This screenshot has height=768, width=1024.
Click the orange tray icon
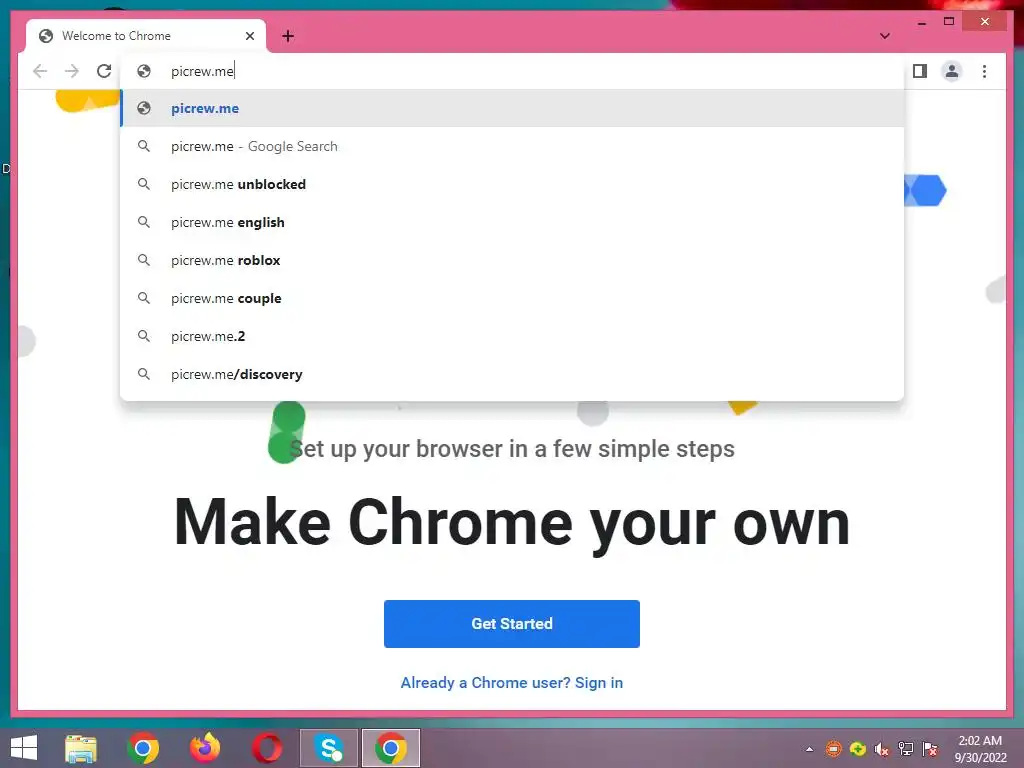click(833, 749)
